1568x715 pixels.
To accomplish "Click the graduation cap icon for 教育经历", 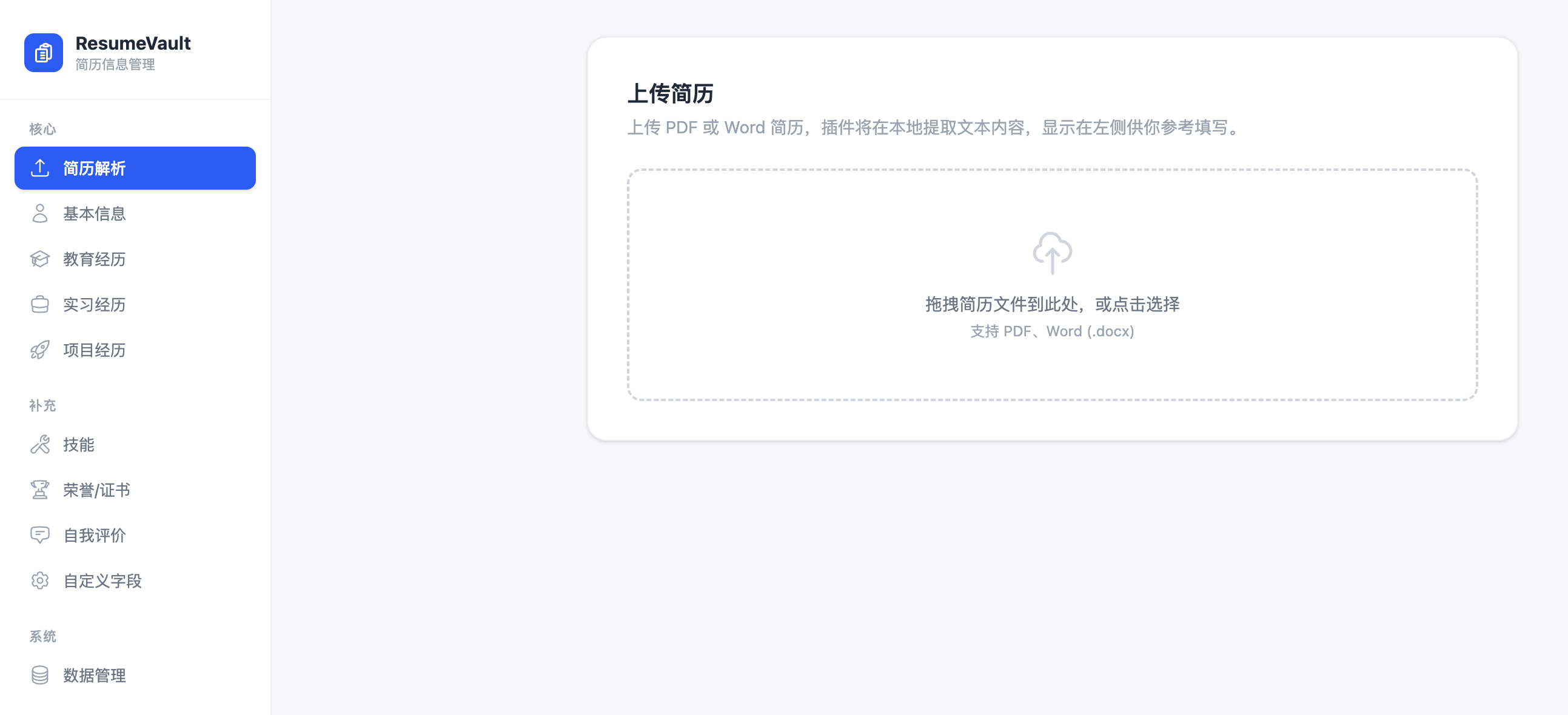I will pos(40,259).
